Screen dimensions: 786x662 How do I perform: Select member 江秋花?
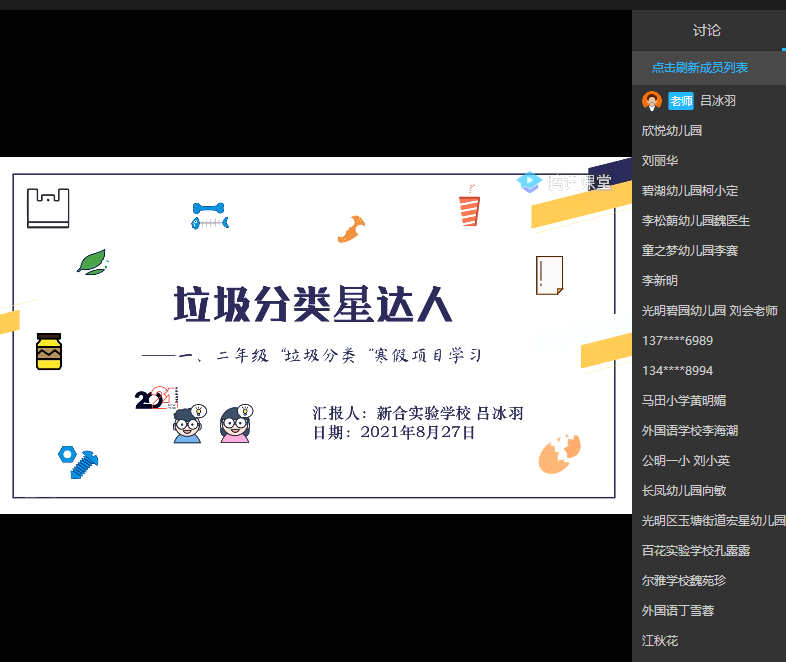[x=660, y=641]
